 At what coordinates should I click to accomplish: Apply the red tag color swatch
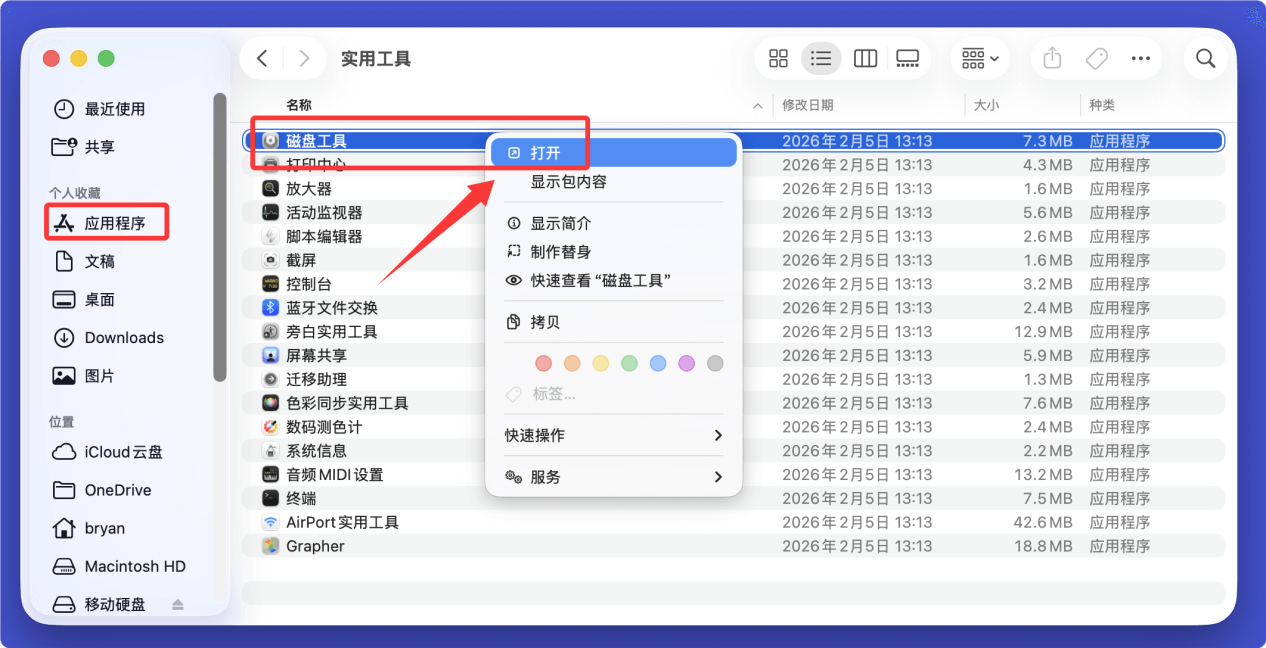coord(543,363)
